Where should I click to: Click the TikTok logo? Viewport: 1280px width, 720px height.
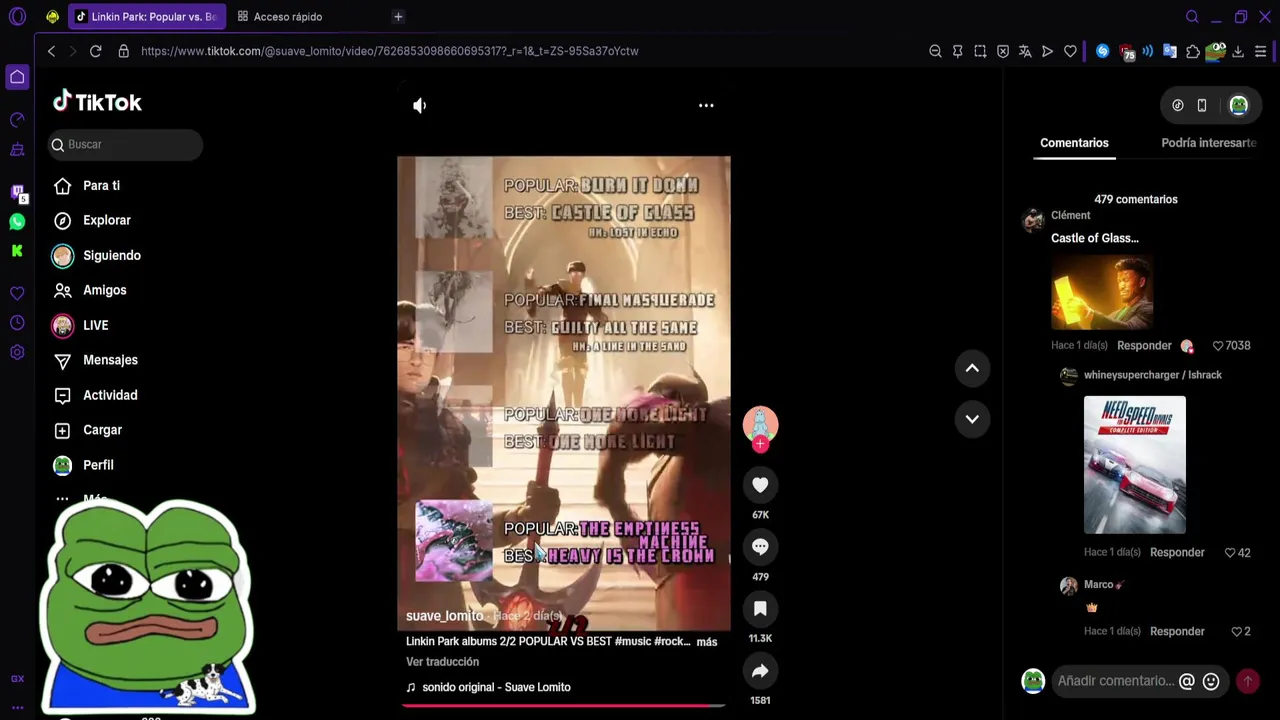click(97, 102)
